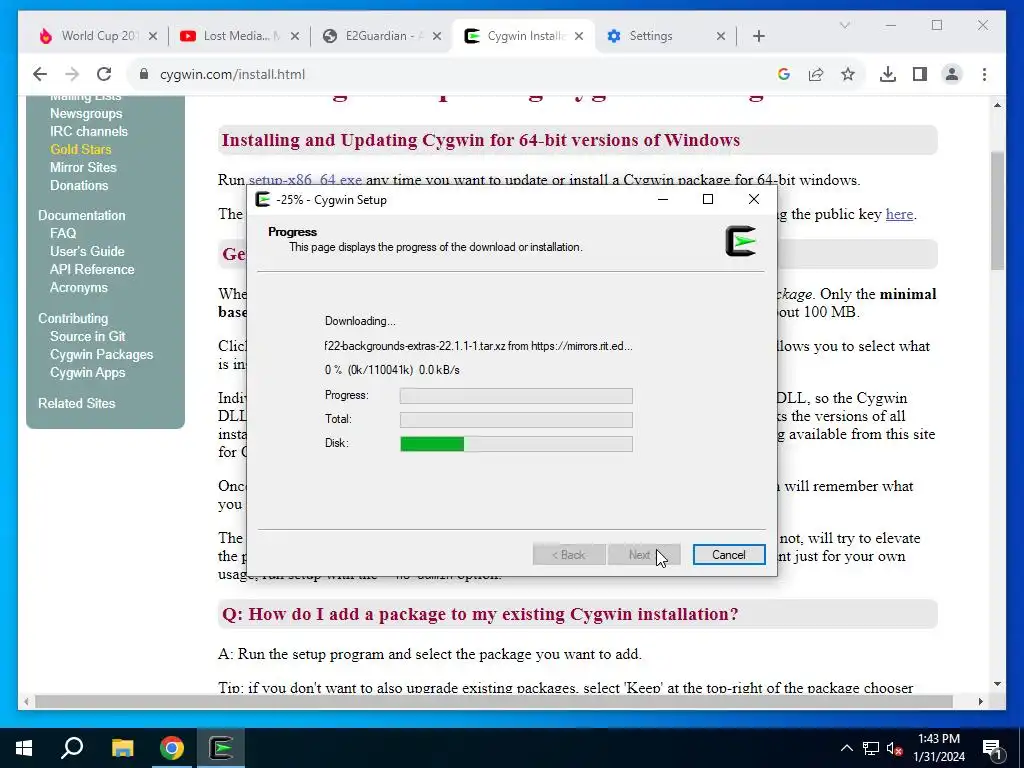Click the disabled Back button
Image resolution: width=1024 pixels, height=768 pixels.
[569, 554]
